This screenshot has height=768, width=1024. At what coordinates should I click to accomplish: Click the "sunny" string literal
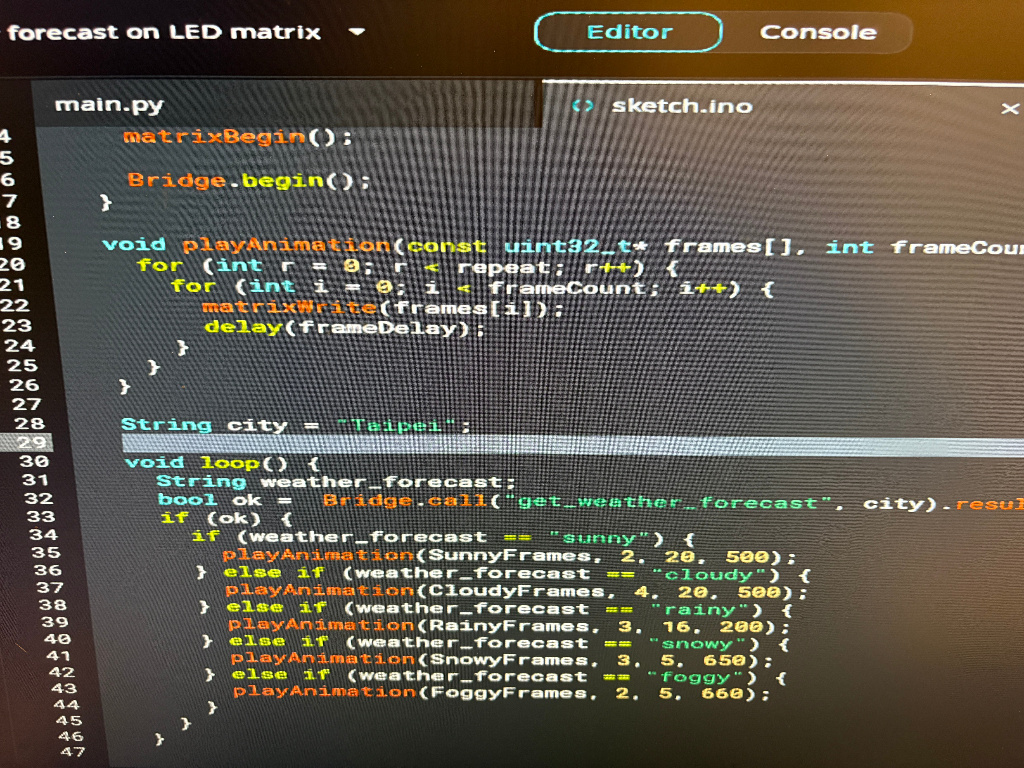coord(599,537)
